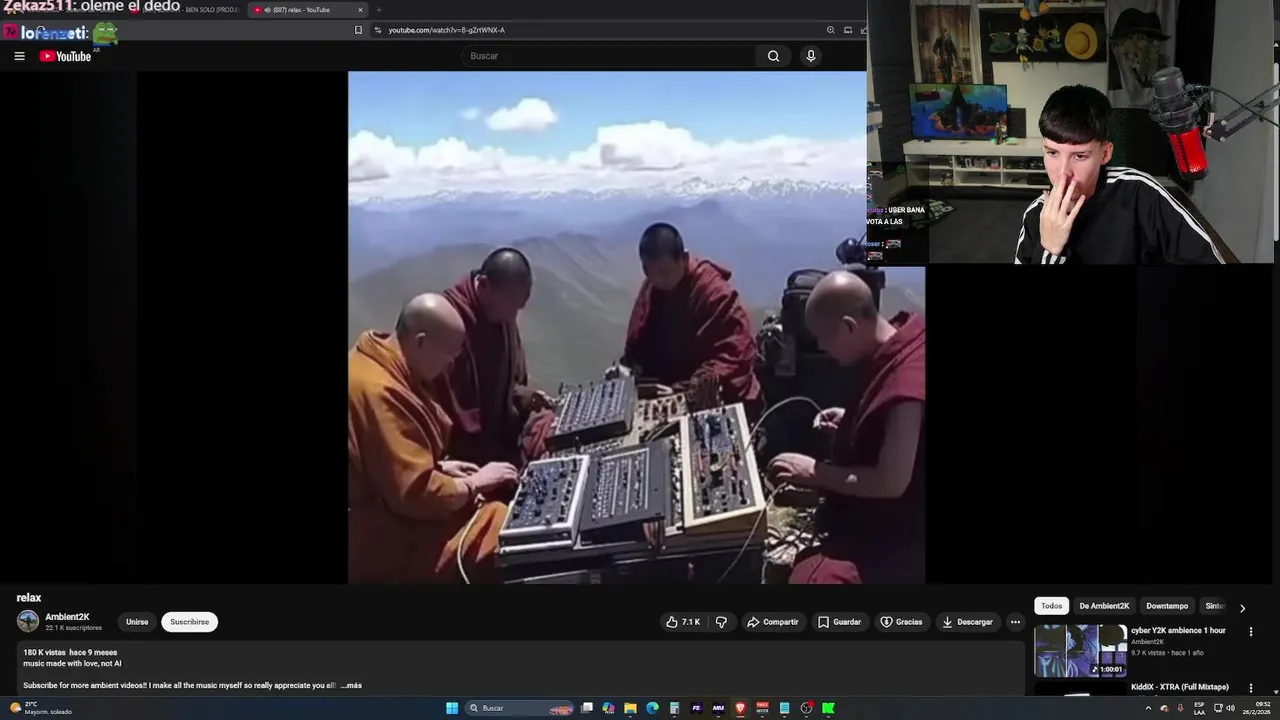Launch Microsoft Edge from taskbar
The image size is (1280, 720).
pos(652,708)
